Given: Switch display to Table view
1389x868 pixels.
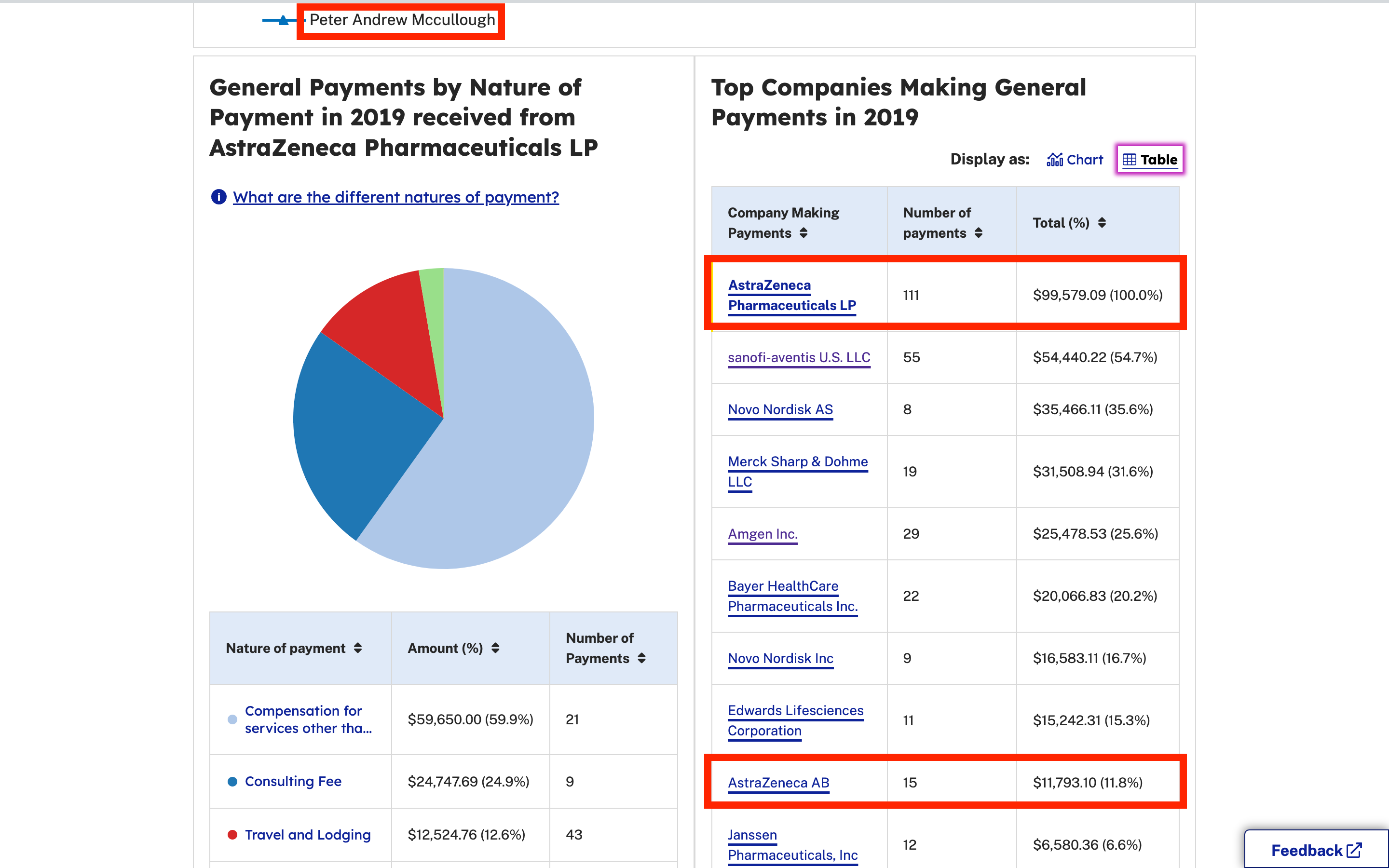Looking at the screenshot, I should pyautogui.click(x=1150, y=160).
